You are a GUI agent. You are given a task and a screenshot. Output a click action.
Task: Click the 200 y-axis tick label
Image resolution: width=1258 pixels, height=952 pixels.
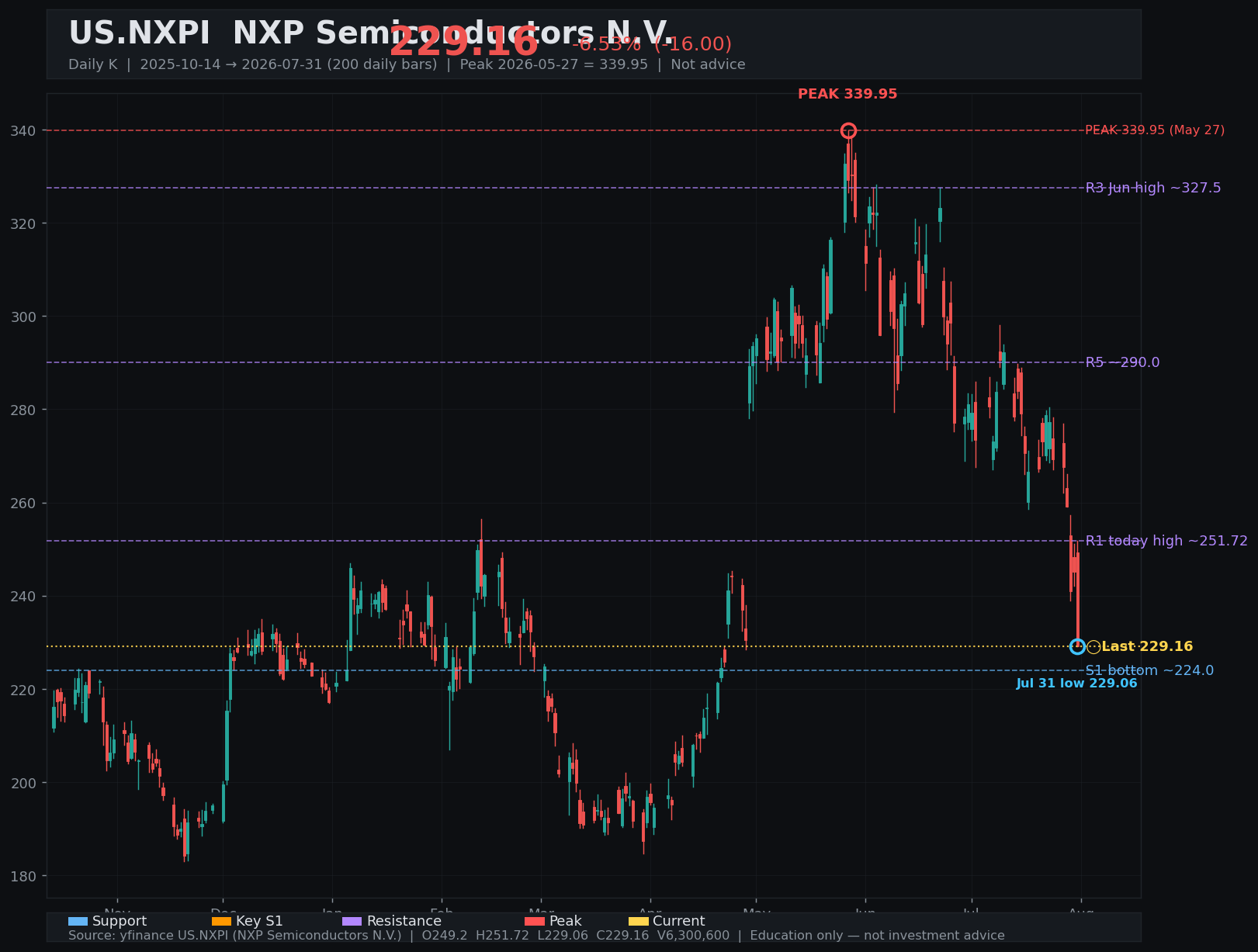coord(23,783)
